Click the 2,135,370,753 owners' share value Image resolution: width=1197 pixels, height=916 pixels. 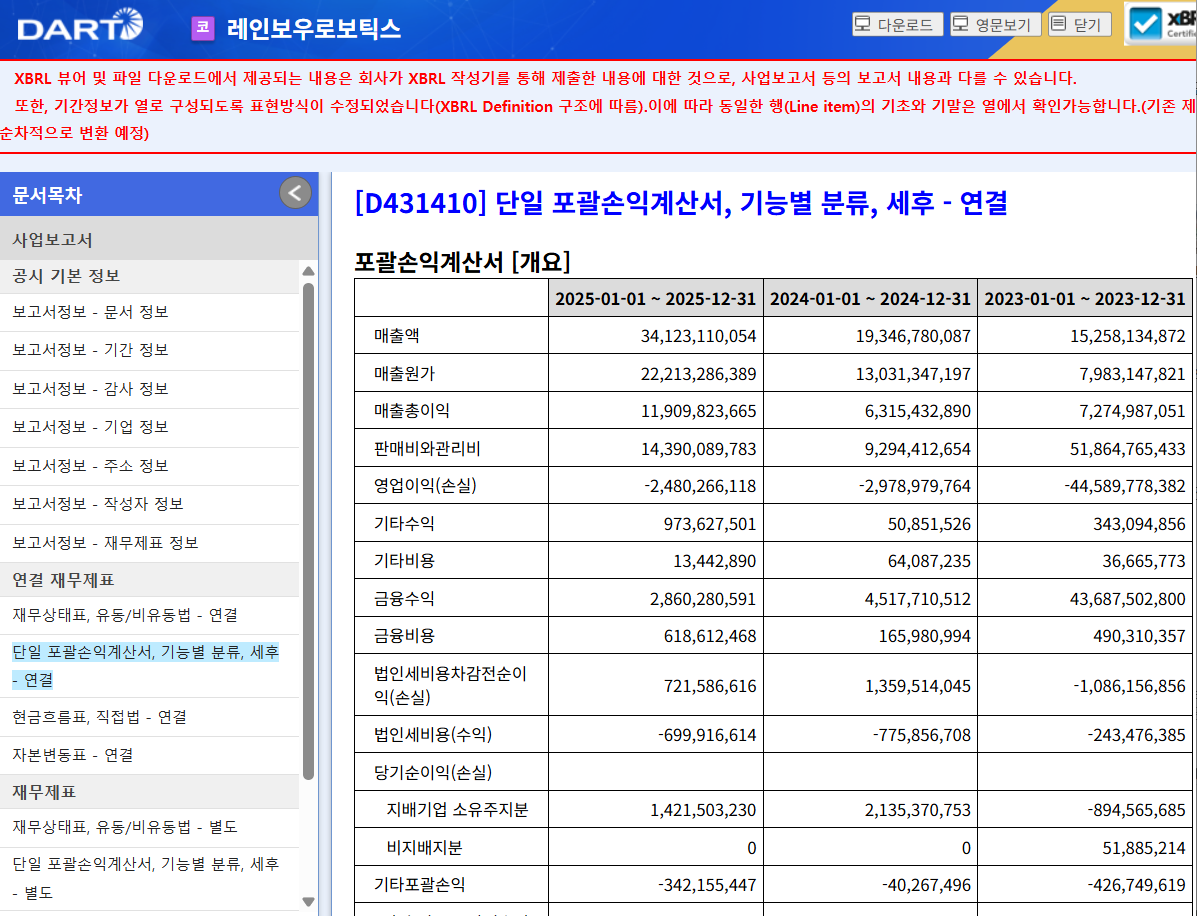(918, 811)
